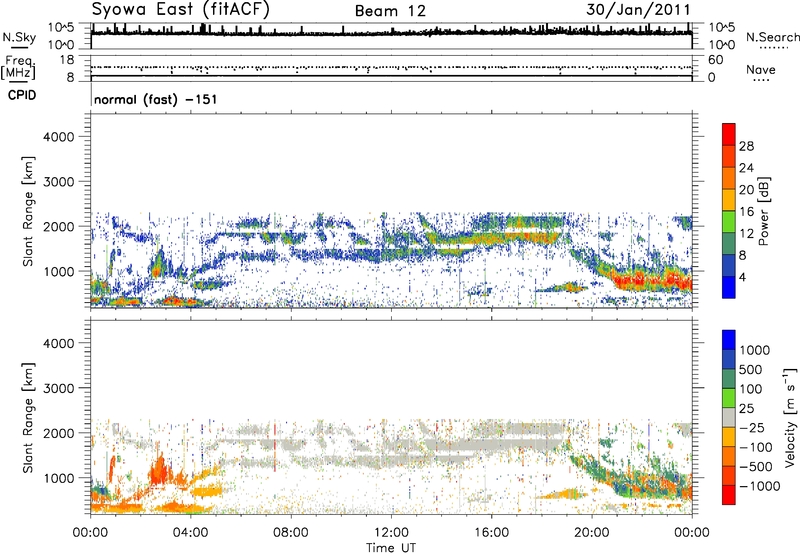Viewport: 800px width, 554px height.
Task: Select the dark green 8–12 dB Power segment
Action: 729,243
